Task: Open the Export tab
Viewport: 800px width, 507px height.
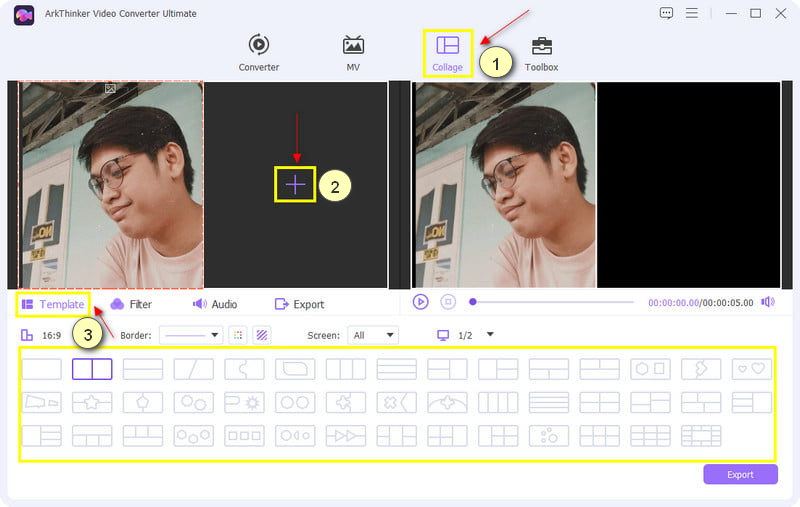Action: point(299,305)
